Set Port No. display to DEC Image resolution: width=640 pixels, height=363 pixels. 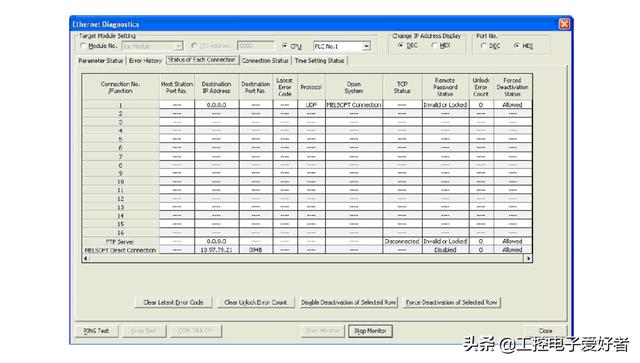pos(484,46)
